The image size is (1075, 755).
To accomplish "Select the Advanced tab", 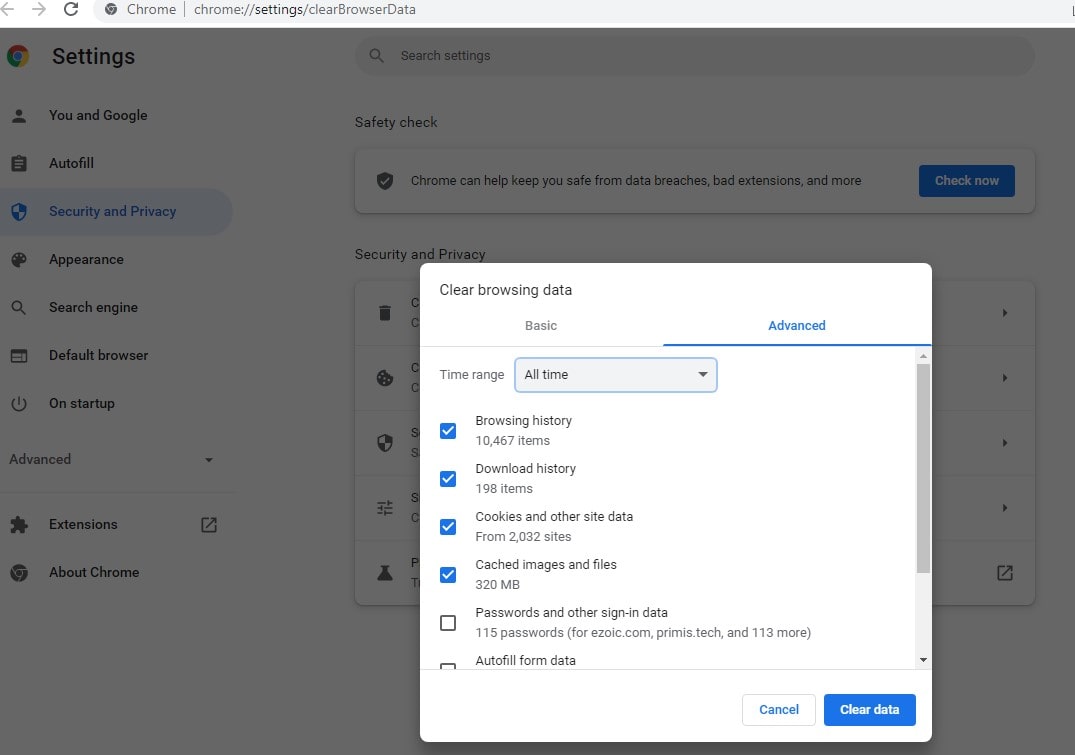I will click(796, 325).
